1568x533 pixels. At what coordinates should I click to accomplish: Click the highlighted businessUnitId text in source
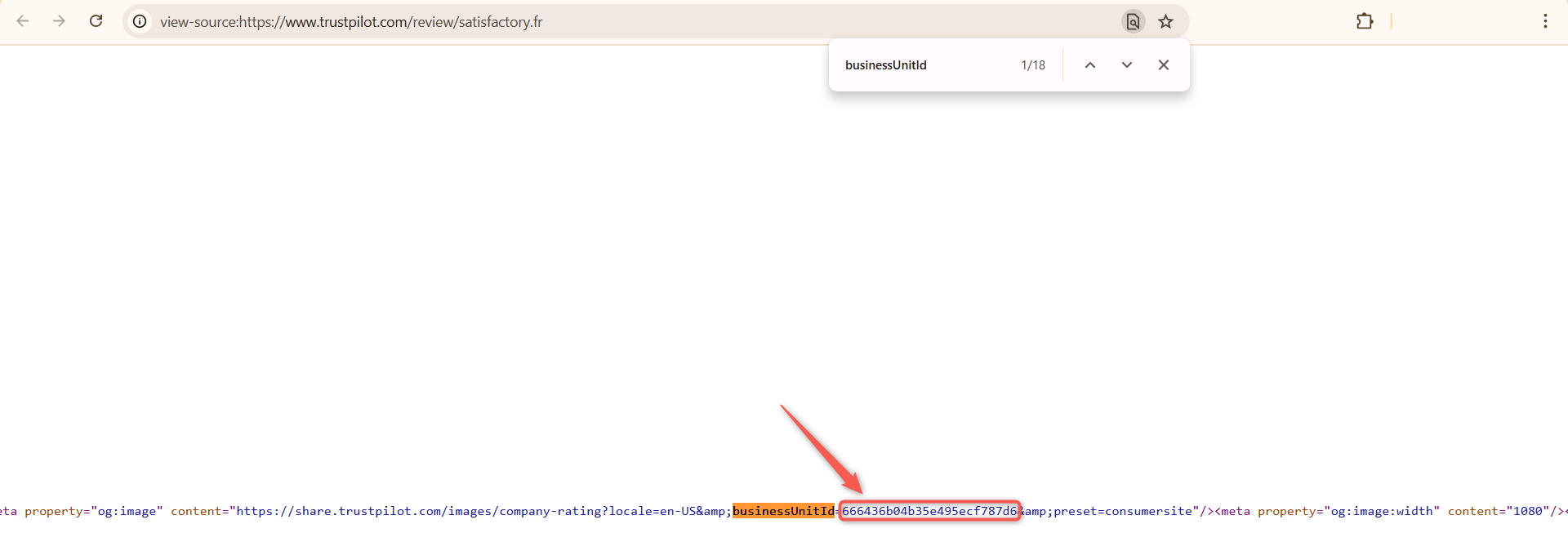[x=782, y=511]
